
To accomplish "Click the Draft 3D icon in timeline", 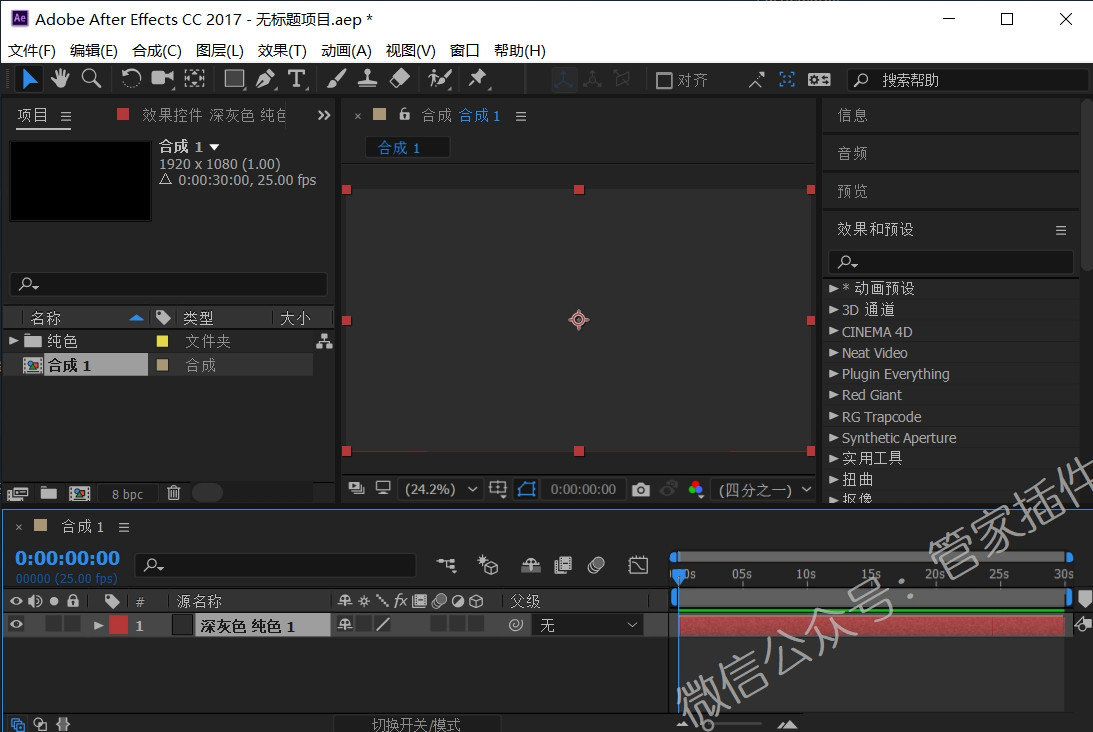I will coord(487,565).
